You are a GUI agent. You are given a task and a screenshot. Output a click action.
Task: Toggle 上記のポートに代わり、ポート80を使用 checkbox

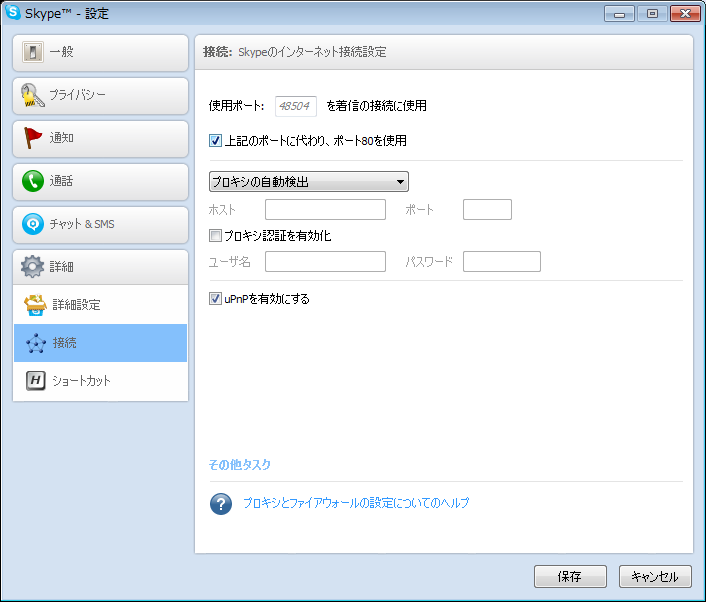215,140
